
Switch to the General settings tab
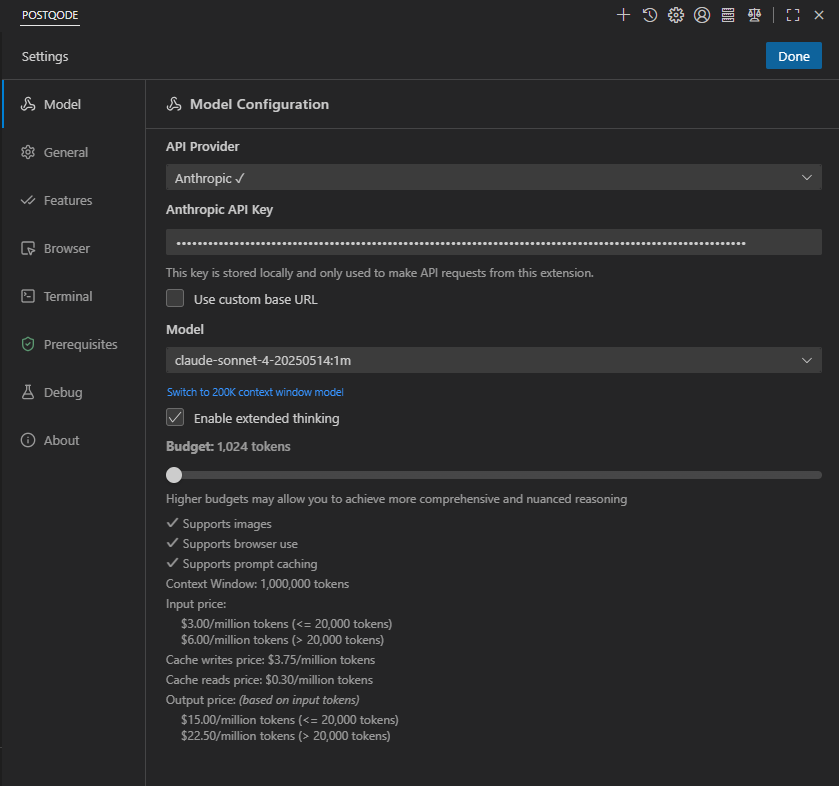coord(66,152)
